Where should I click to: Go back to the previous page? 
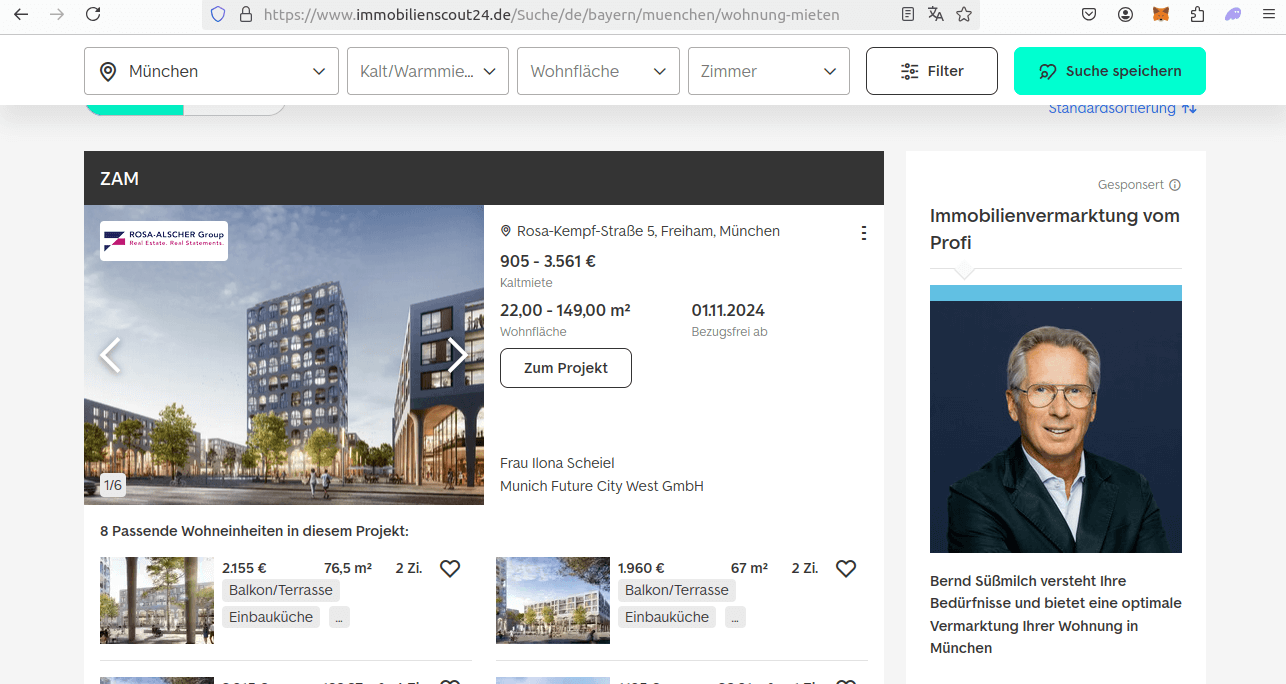20,14
